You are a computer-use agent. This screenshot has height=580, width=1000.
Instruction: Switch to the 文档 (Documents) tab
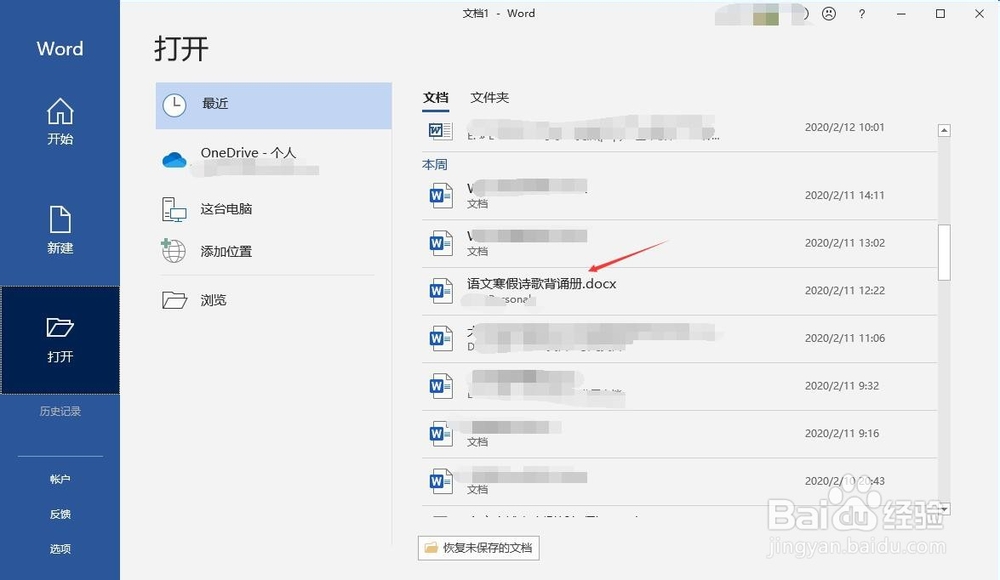(x=436, y=98)
